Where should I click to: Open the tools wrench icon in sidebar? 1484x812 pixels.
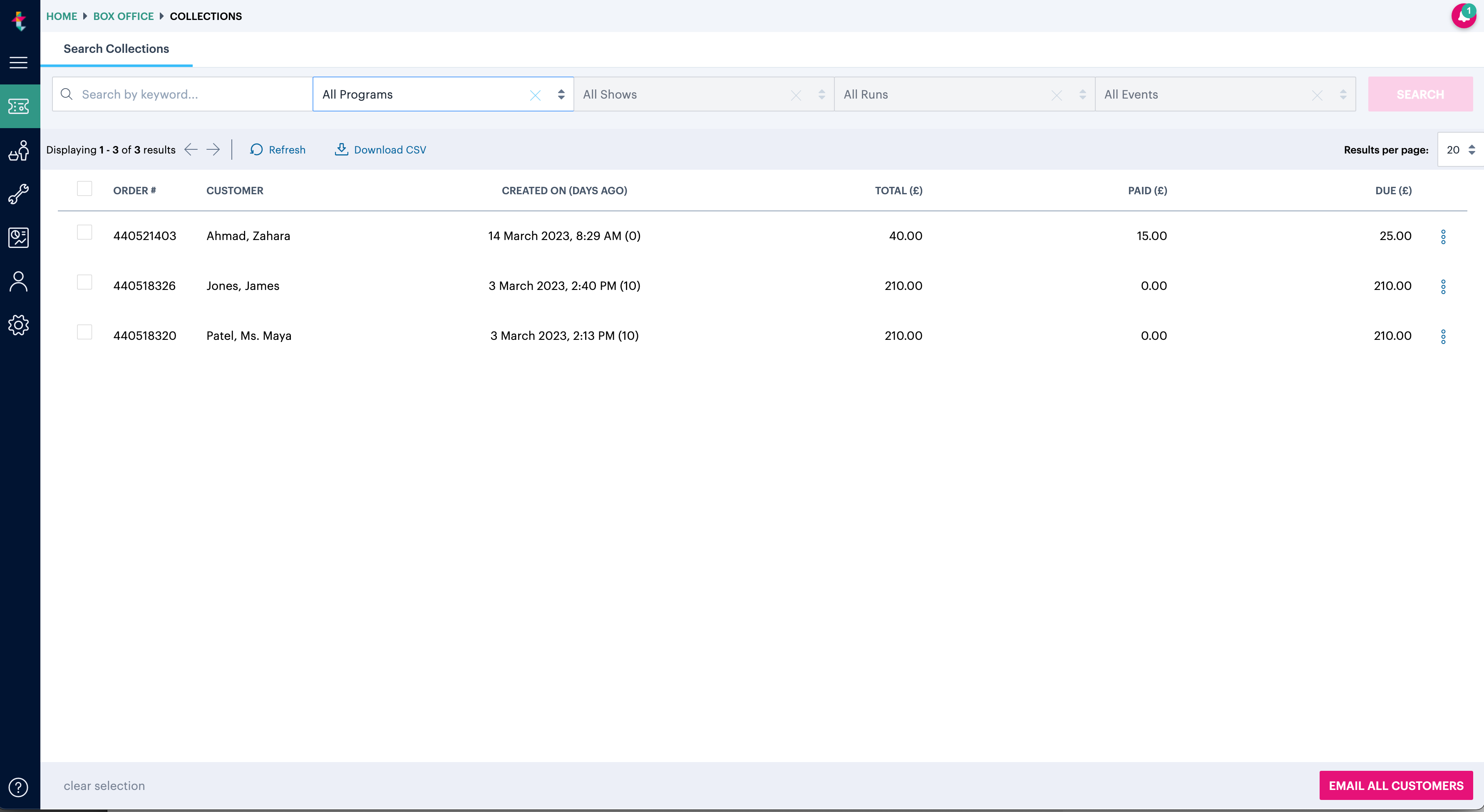tap(19, 194)
